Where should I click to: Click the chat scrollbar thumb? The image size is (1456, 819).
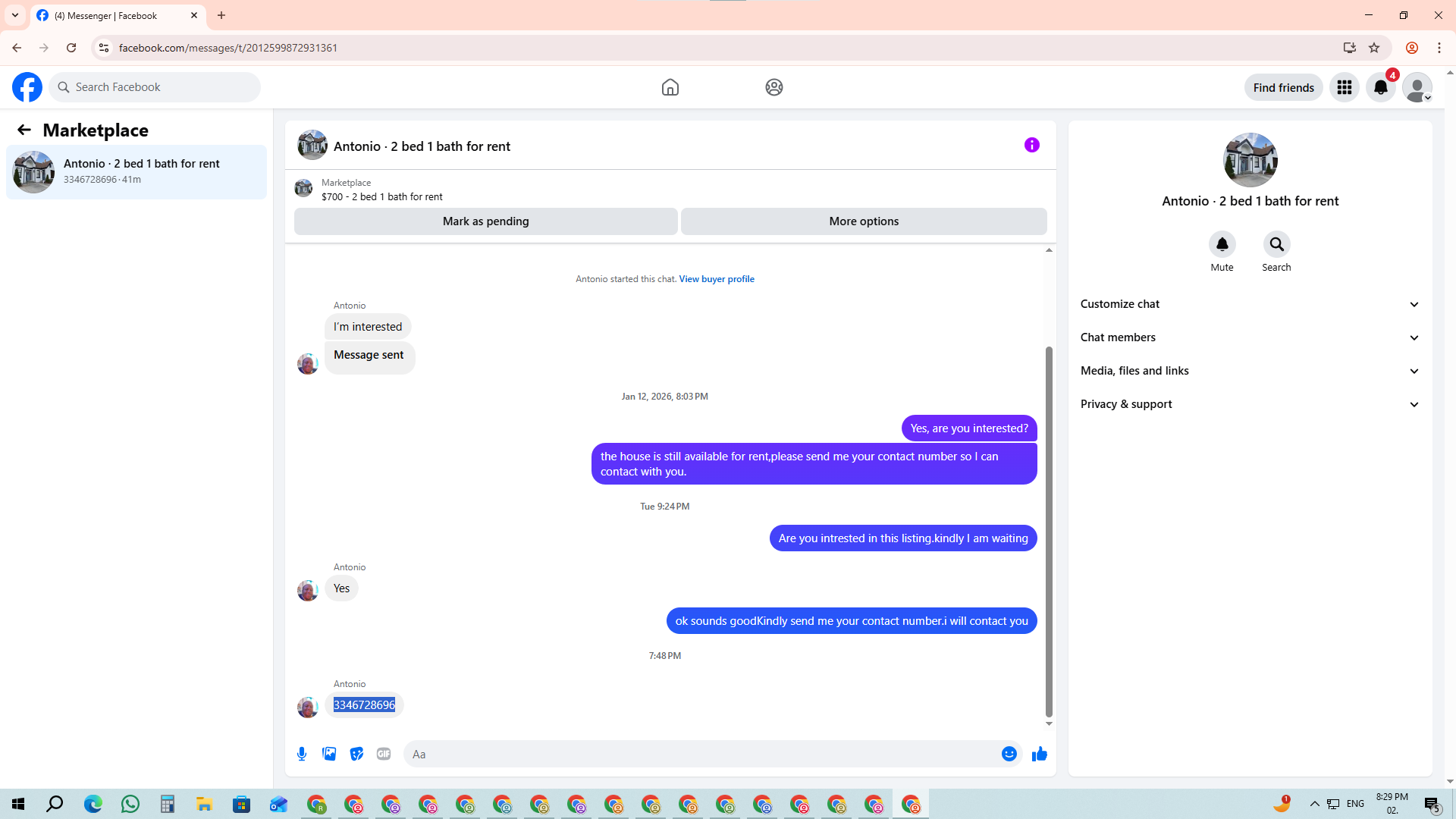tap(1049, 531)
